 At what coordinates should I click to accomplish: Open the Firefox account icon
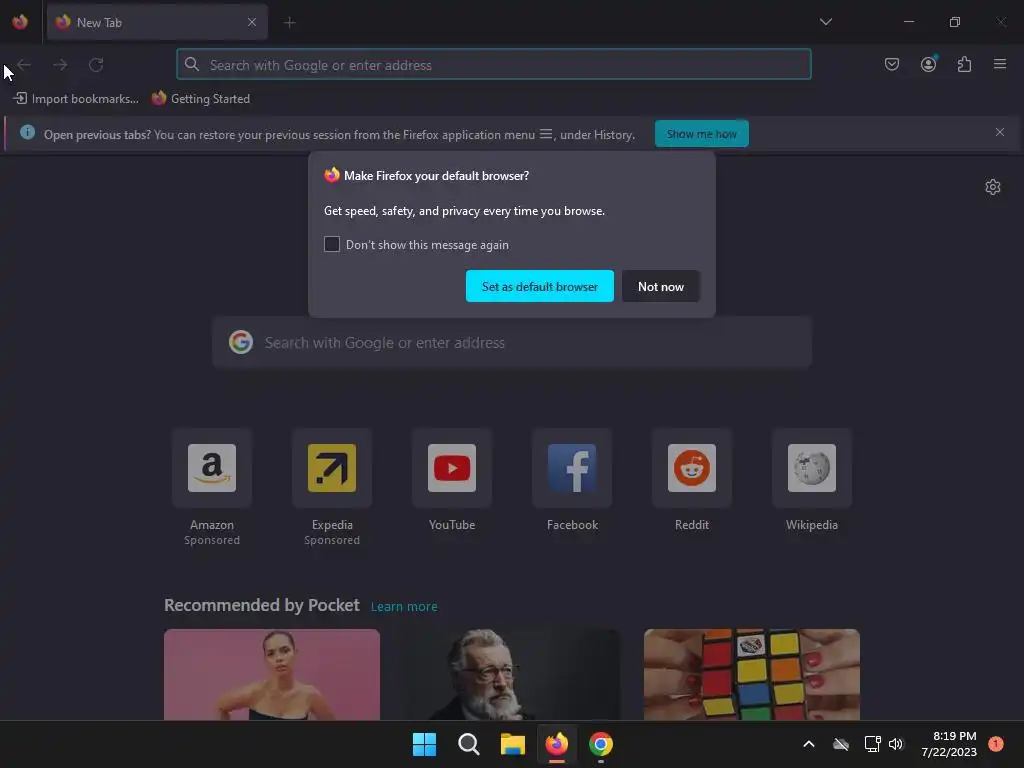tap(928, 64)
